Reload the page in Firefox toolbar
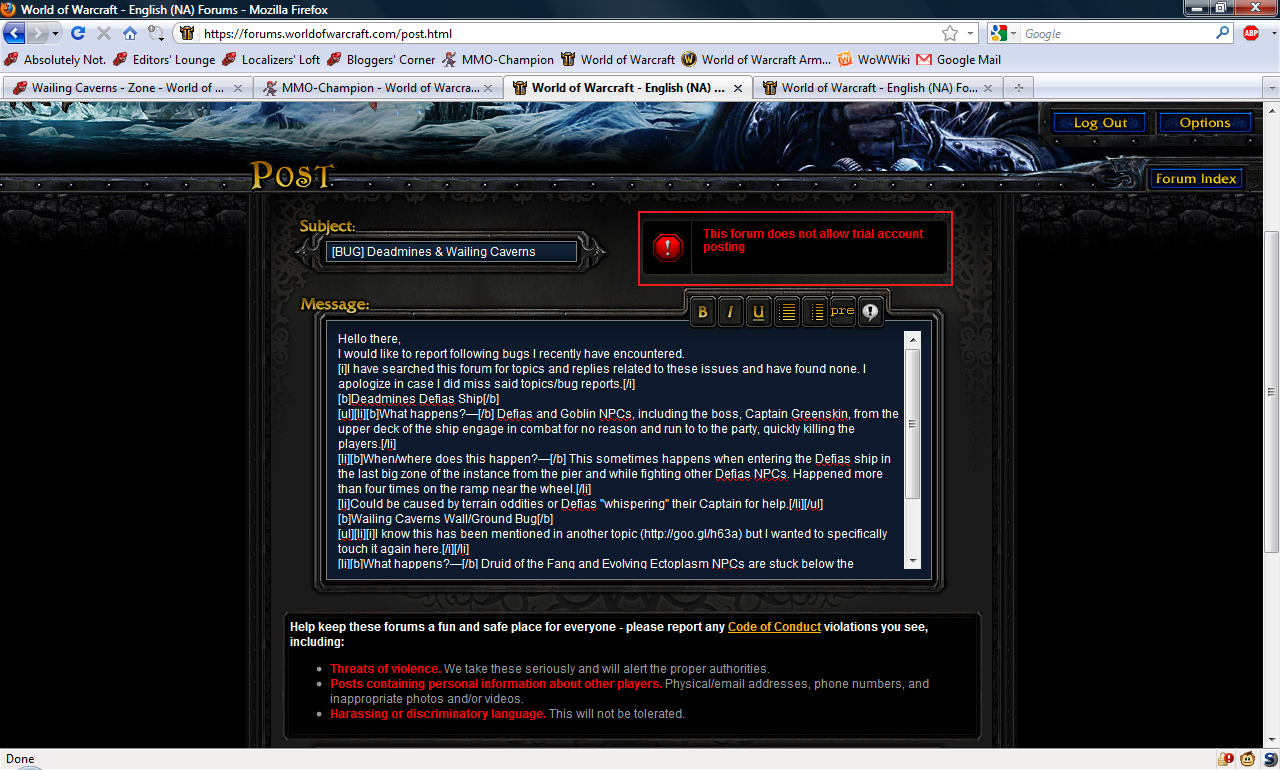This screenshot has height=770, width=1280. point(77,33)
